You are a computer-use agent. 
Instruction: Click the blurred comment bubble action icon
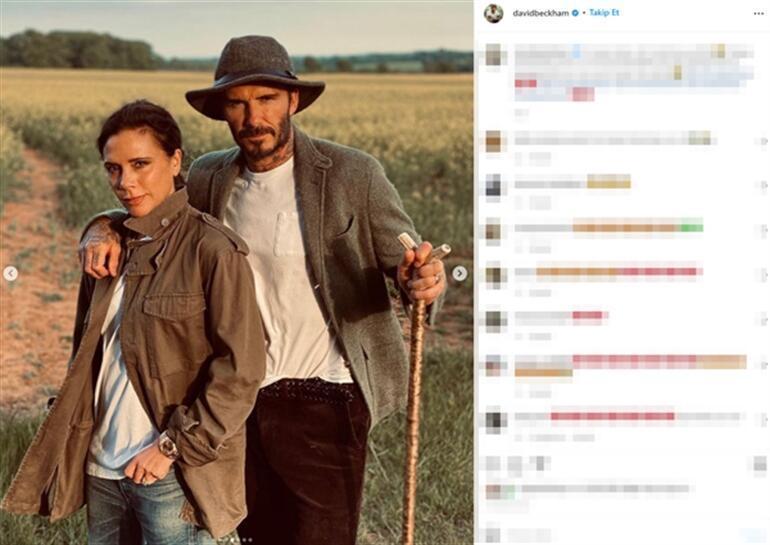[x=515, y=463]
